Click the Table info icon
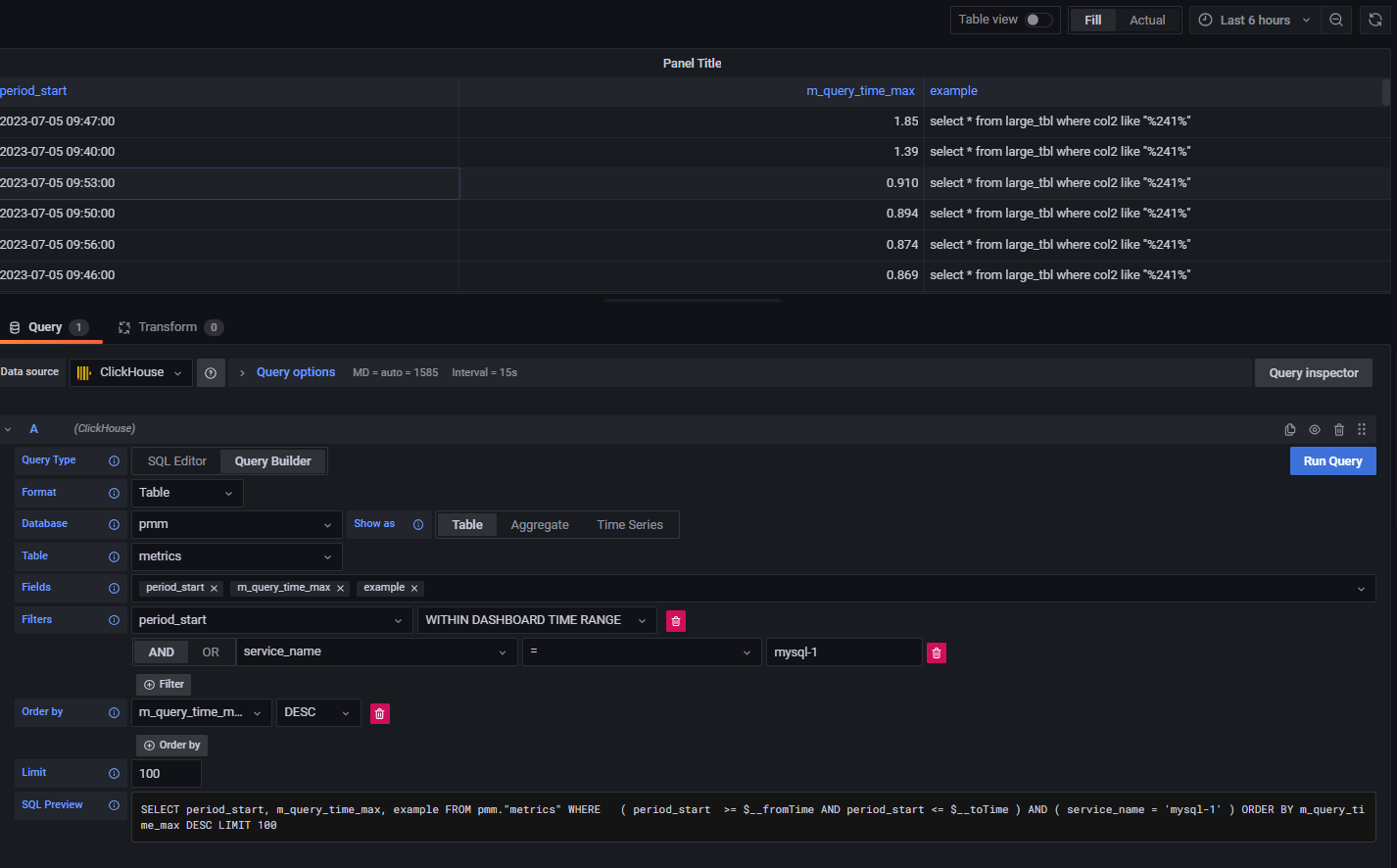This screenshot has width=1397, height=868. 114,556
